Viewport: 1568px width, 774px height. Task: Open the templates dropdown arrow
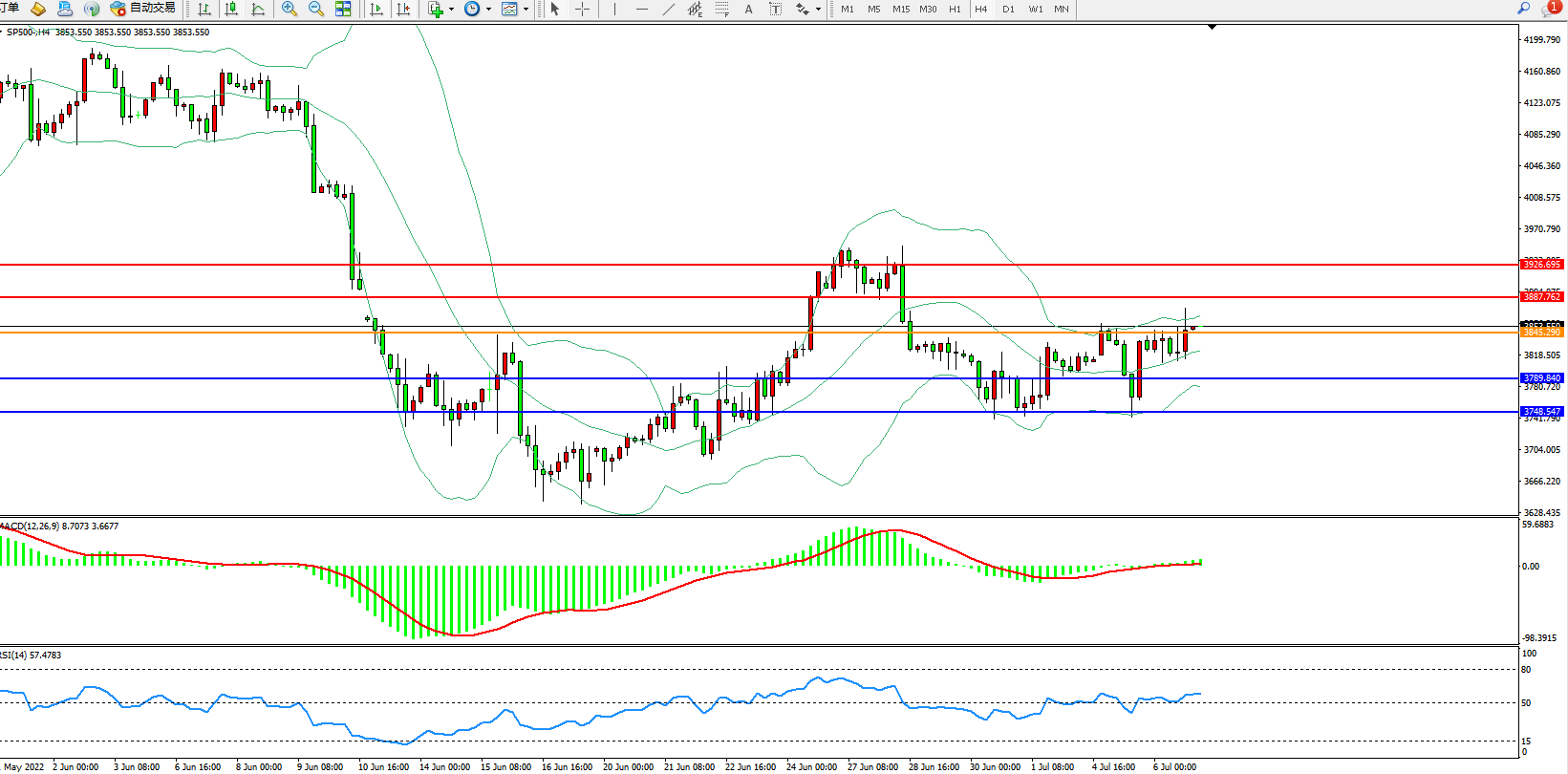[x=526, y=10]
